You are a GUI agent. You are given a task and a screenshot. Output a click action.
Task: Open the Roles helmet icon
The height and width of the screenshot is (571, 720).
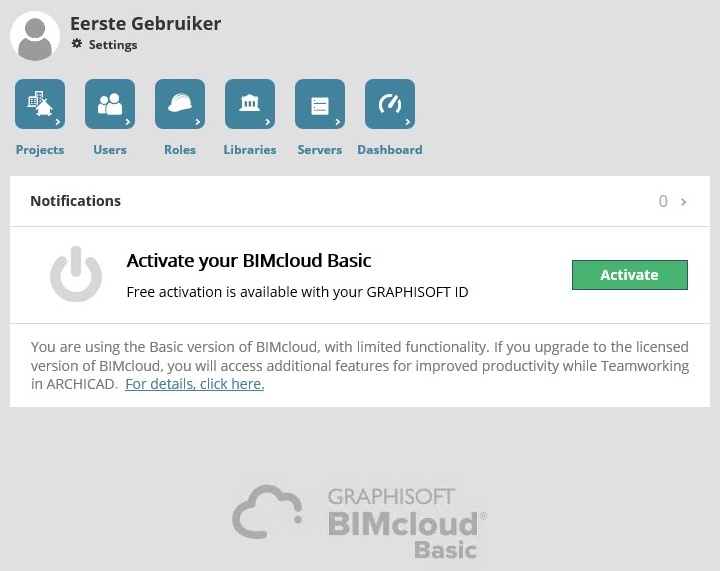click(x=180, y=104)
